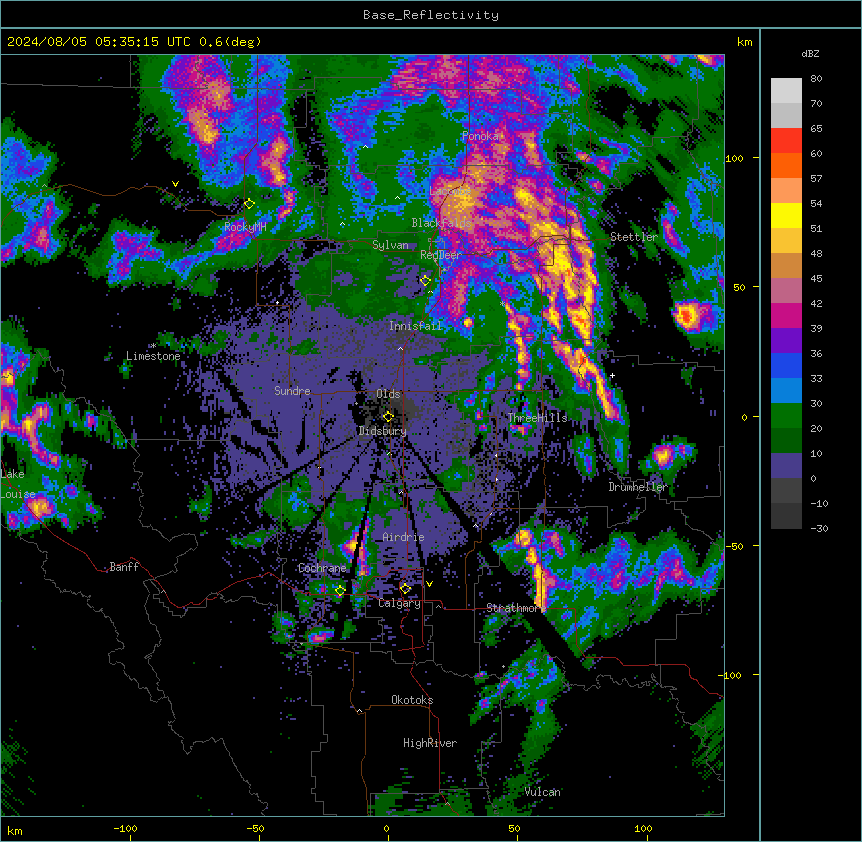The image size is (862, 842).
Task: Click the yellow diamond marker below Cochrane
Action: (340, 591)
